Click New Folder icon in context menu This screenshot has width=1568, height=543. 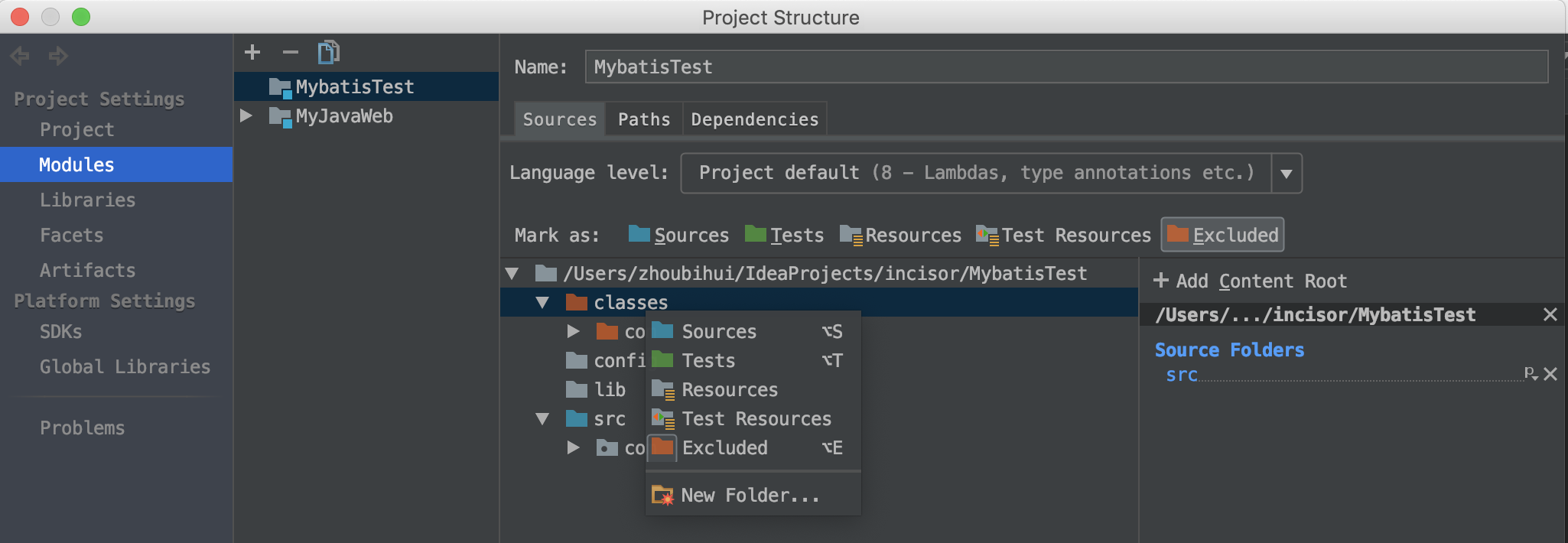(662, 495)
